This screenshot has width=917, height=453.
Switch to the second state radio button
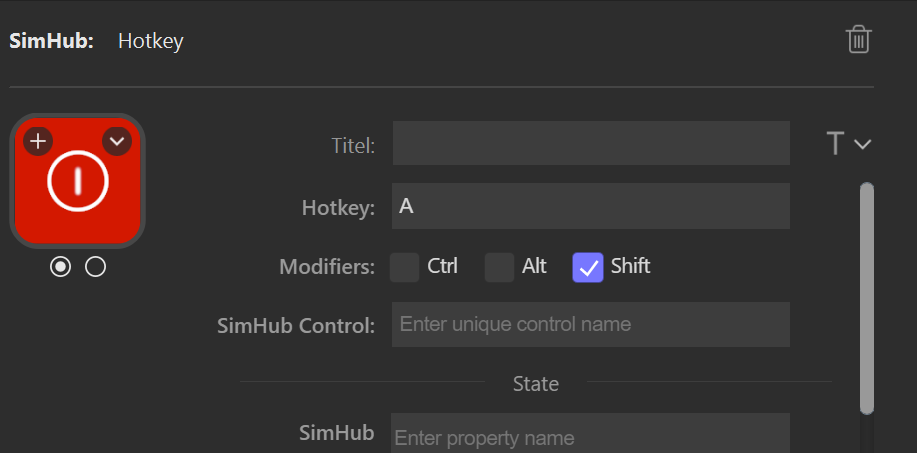(95, 267)
